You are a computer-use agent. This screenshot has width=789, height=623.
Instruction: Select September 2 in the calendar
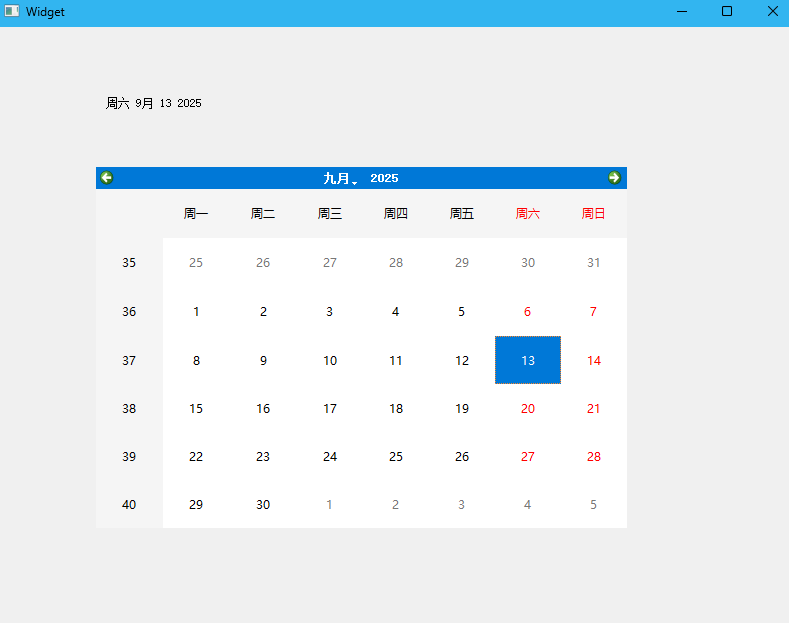click(x=263, y=312)
